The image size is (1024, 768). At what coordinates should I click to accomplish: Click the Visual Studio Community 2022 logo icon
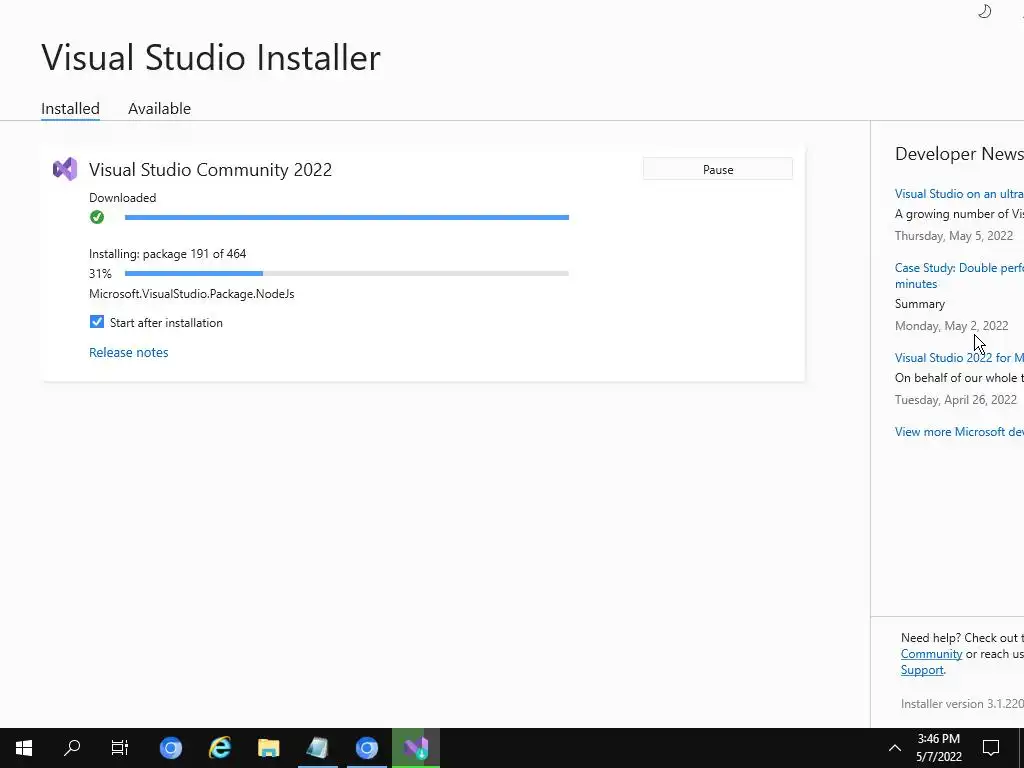pyautogui.click(x=65, y=169)
